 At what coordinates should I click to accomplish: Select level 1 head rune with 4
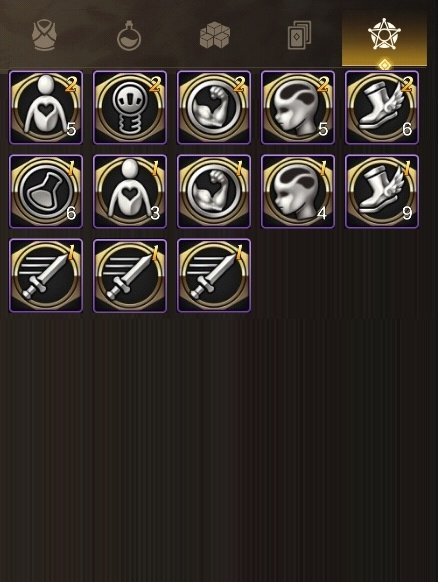pyautogui.click(x=298, y=192)
